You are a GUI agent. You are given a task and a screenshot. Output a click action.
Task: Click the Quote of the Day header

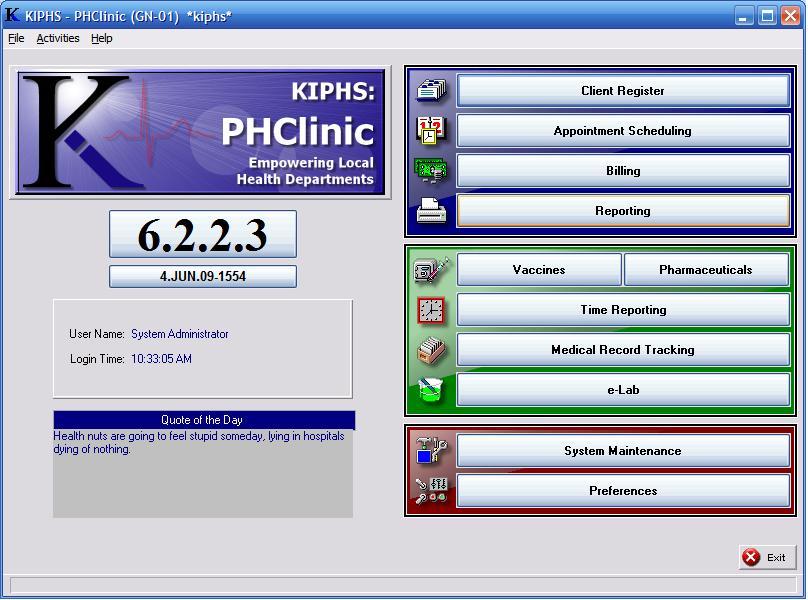click(204, 420)
